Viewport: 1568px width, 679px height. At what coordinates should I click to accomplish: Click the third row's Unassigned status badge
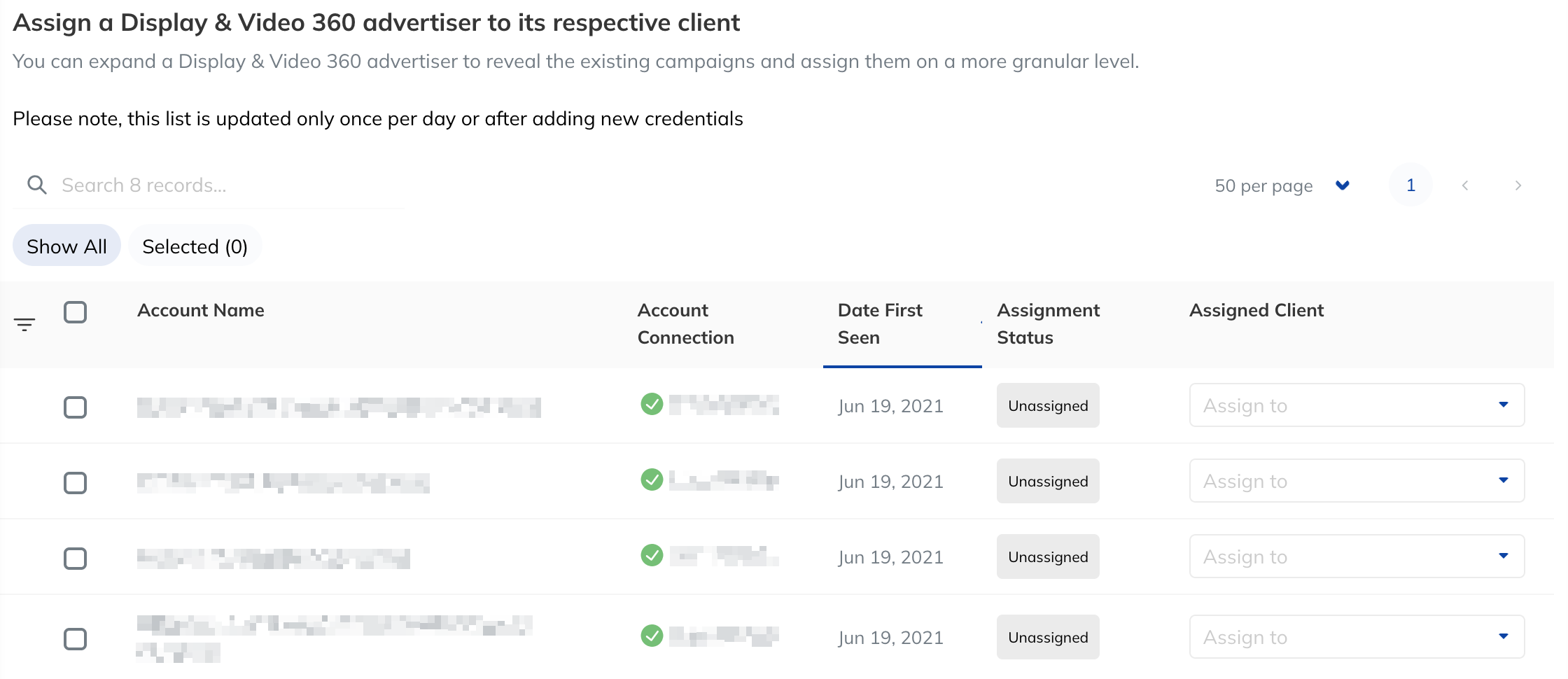pos(1048,556)
